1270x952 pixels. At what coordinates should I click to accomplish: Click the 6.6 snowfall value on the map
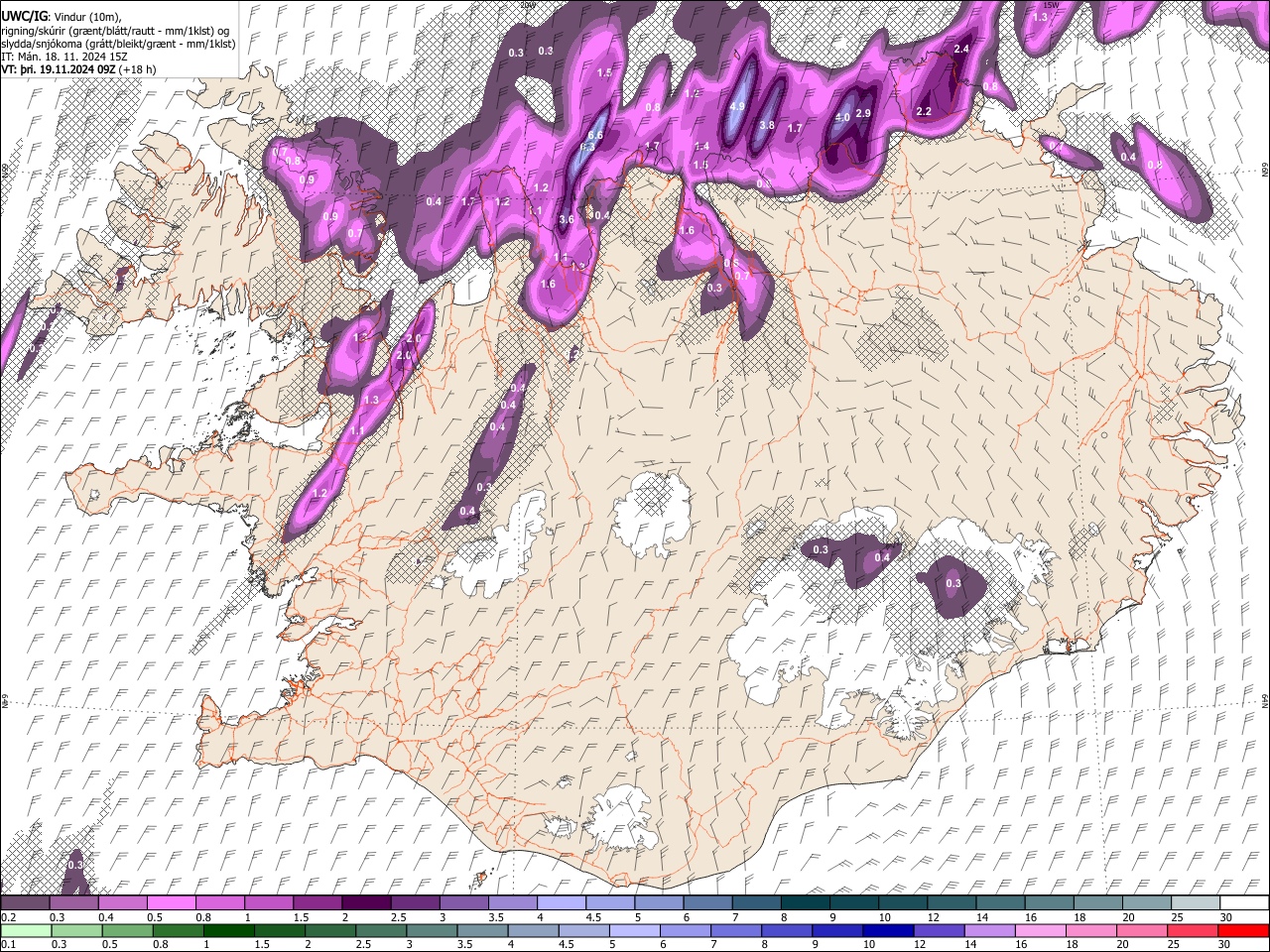tap(595, 136)
